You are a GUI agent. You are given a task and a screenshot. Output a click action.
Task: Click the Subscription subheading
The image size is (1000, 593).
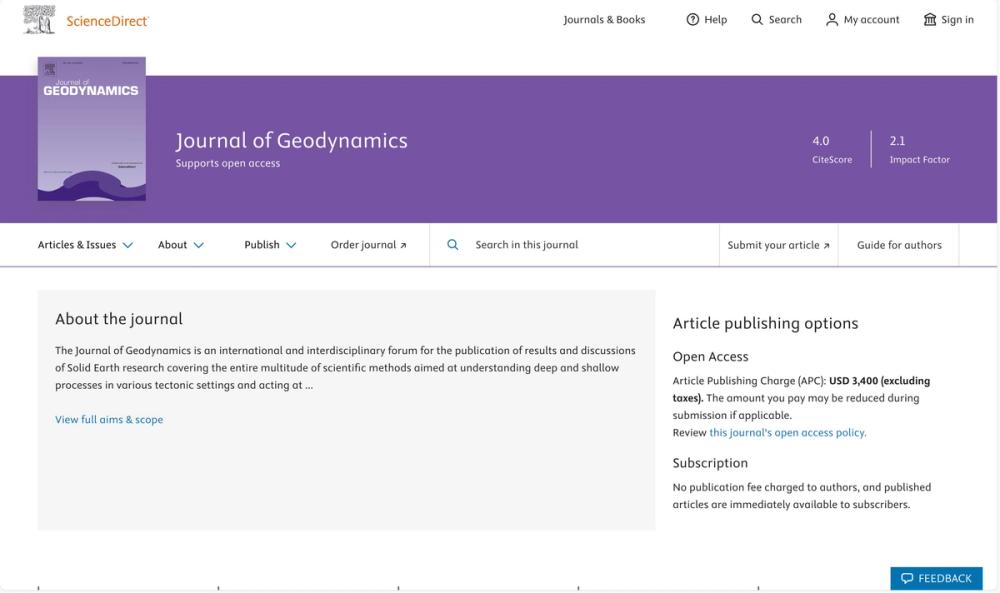710,463
